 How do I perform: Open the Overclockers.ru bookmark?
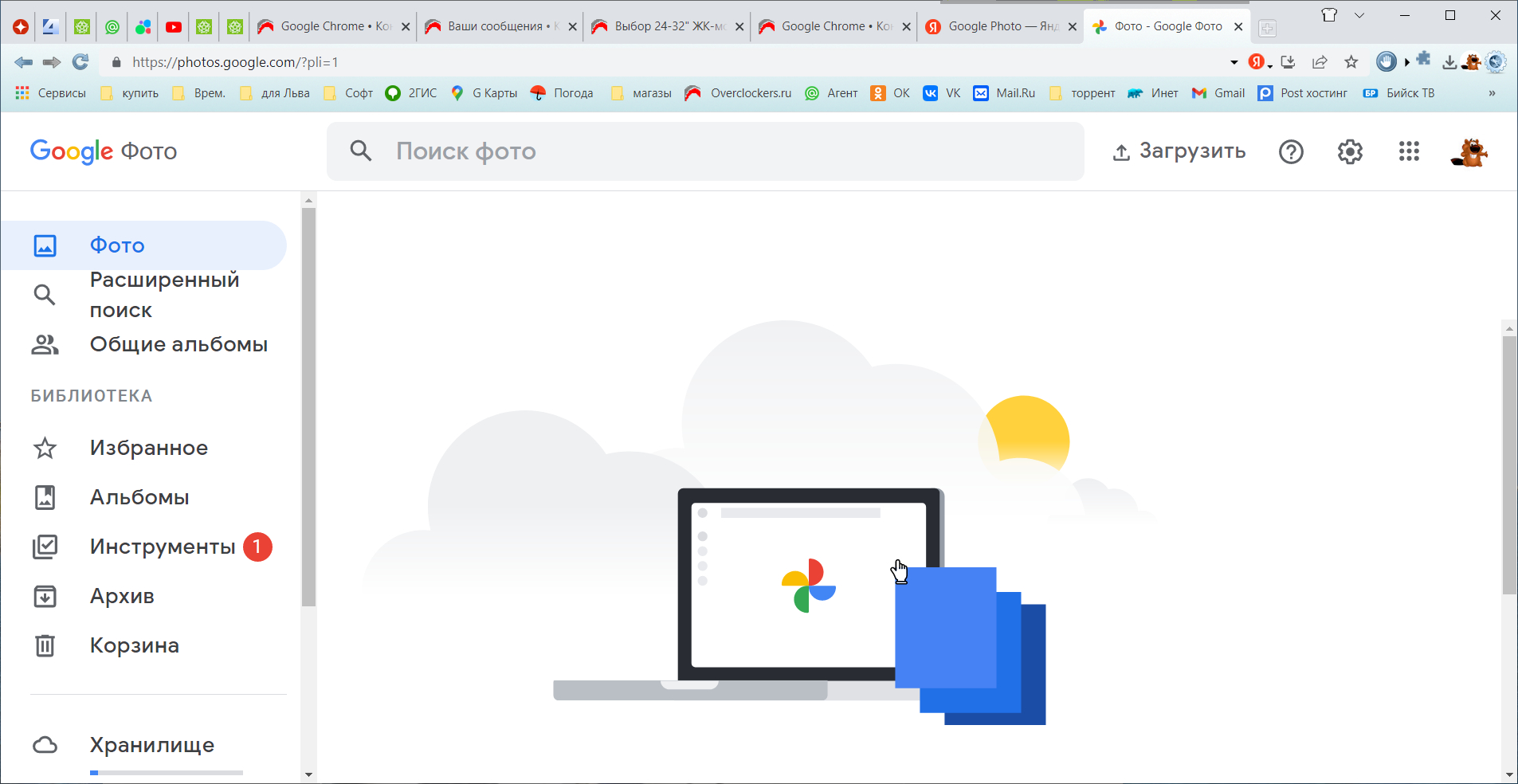click(x=739, y=93)
